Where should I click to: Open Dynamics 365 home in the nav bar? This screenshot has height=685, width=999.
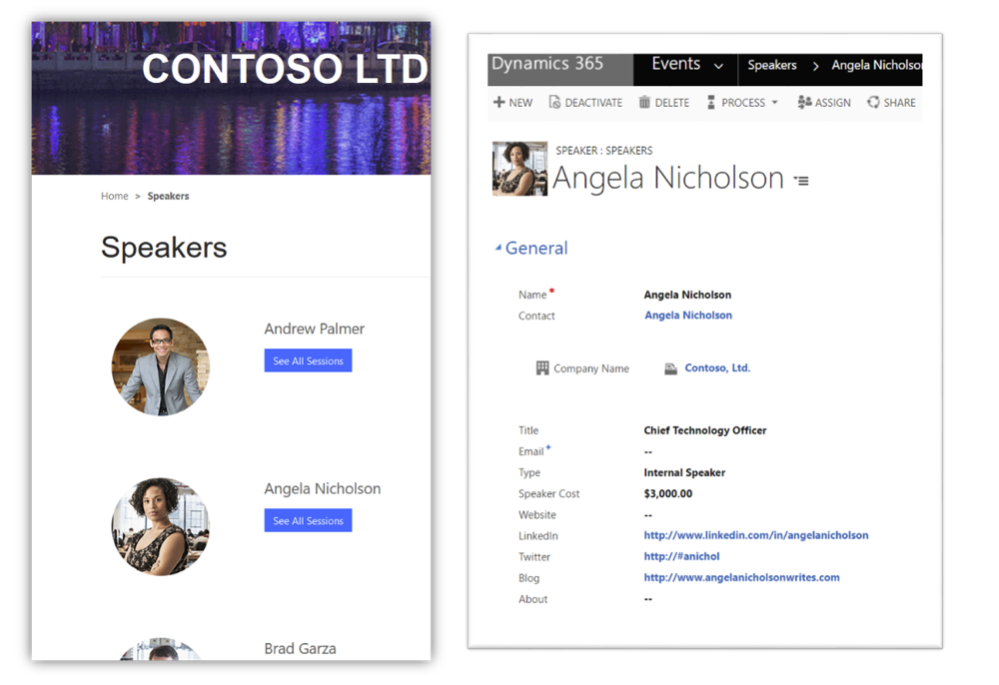point(547,64)
